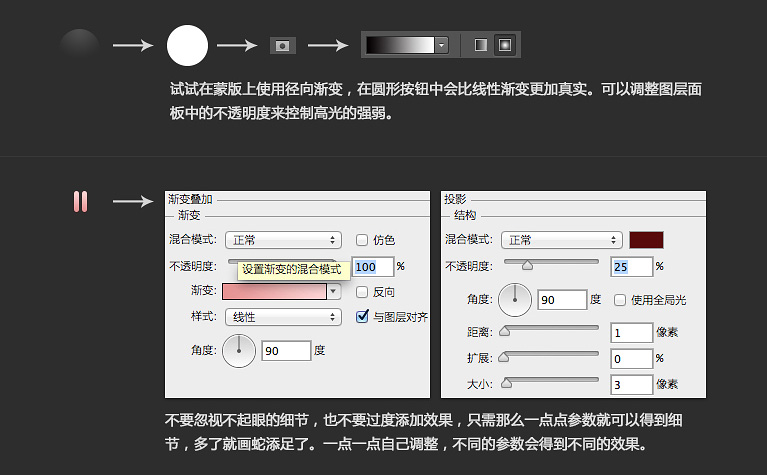Image resolution: width=767 pixels, height=475 pixels.
Task: Click drop shadow angle field 90
Action: [x=562, y=299]
